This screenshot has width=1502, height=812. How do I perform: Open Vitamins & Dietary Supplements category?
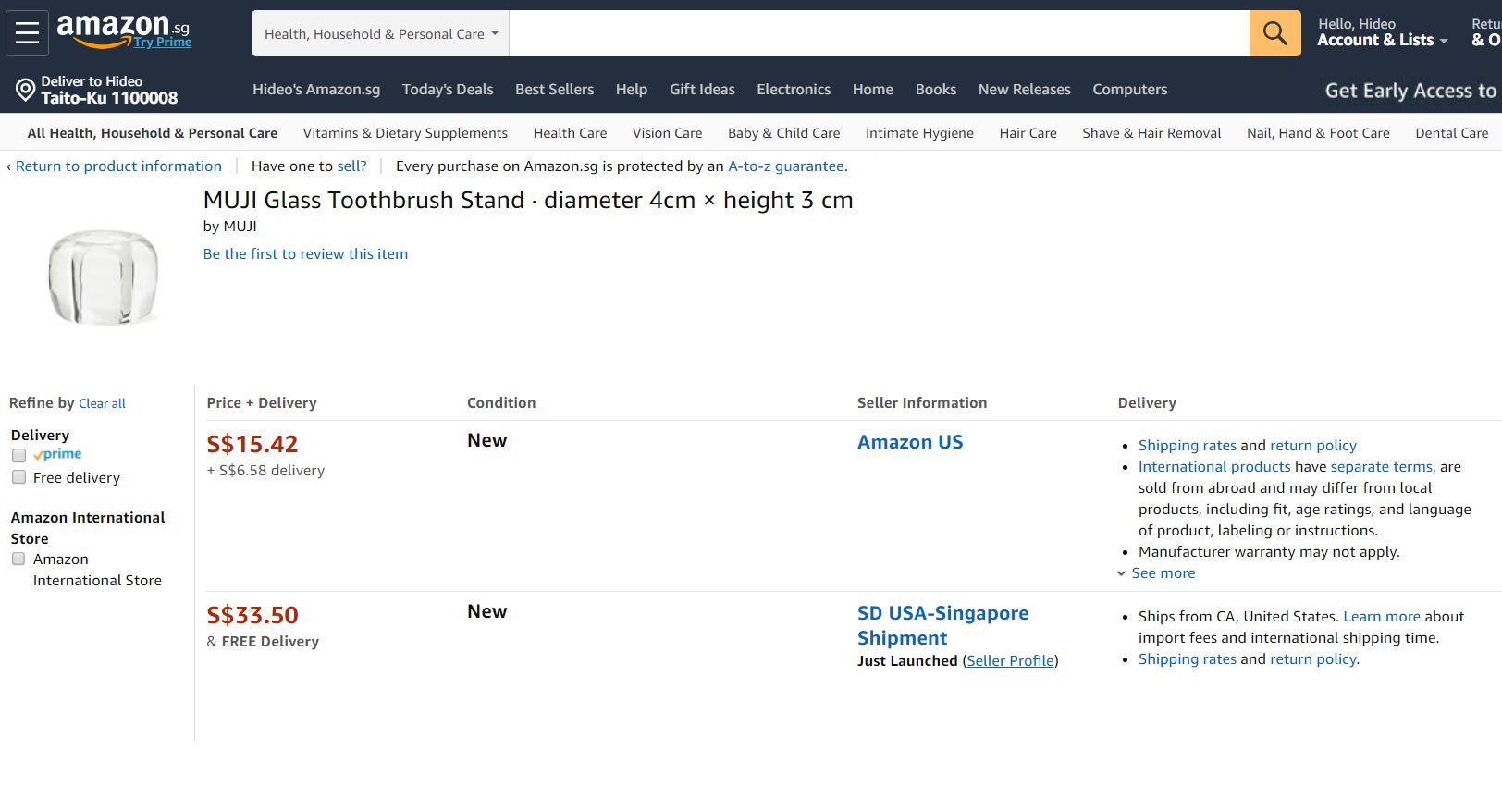(x=405, y=133)
